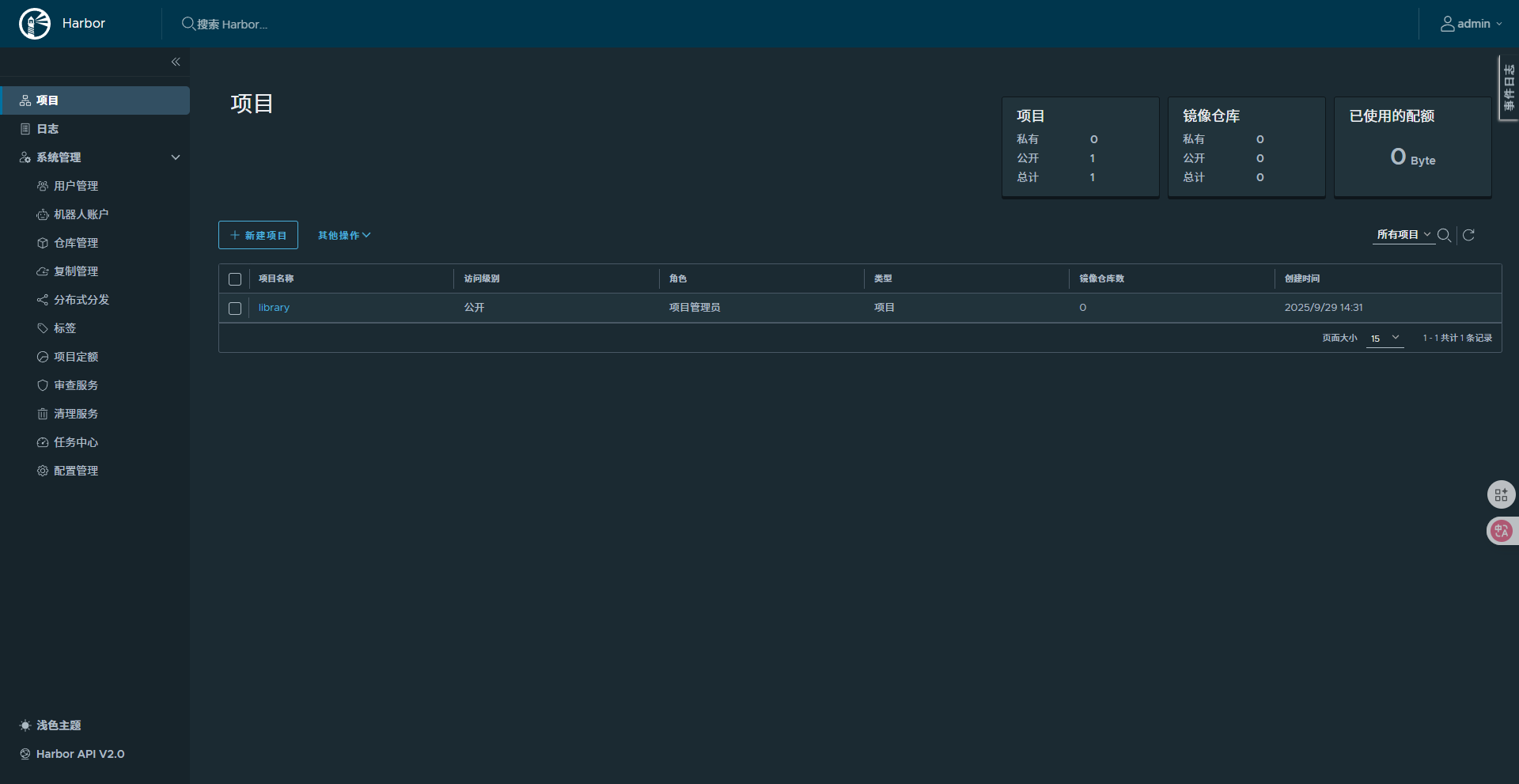The height and width of the screenshot is (784, 1519).
Task: Collapse the 系统管理 section chevron
Action: (x=176, y=157)
